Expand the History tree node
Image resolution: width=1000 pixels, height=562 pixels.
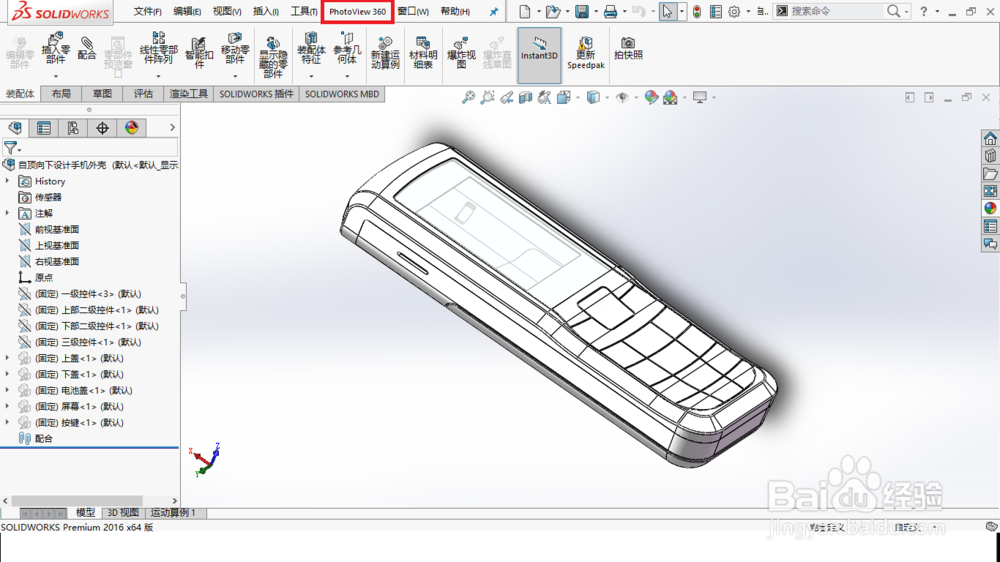coord(8,181)
